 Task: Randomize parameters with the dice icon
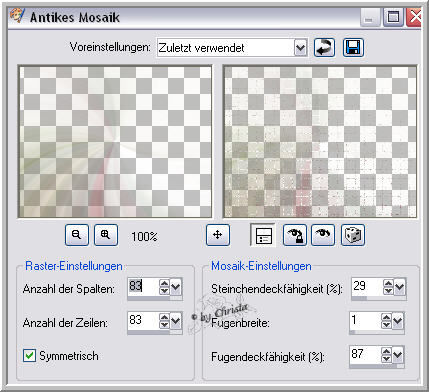click(x=353, y=235)
